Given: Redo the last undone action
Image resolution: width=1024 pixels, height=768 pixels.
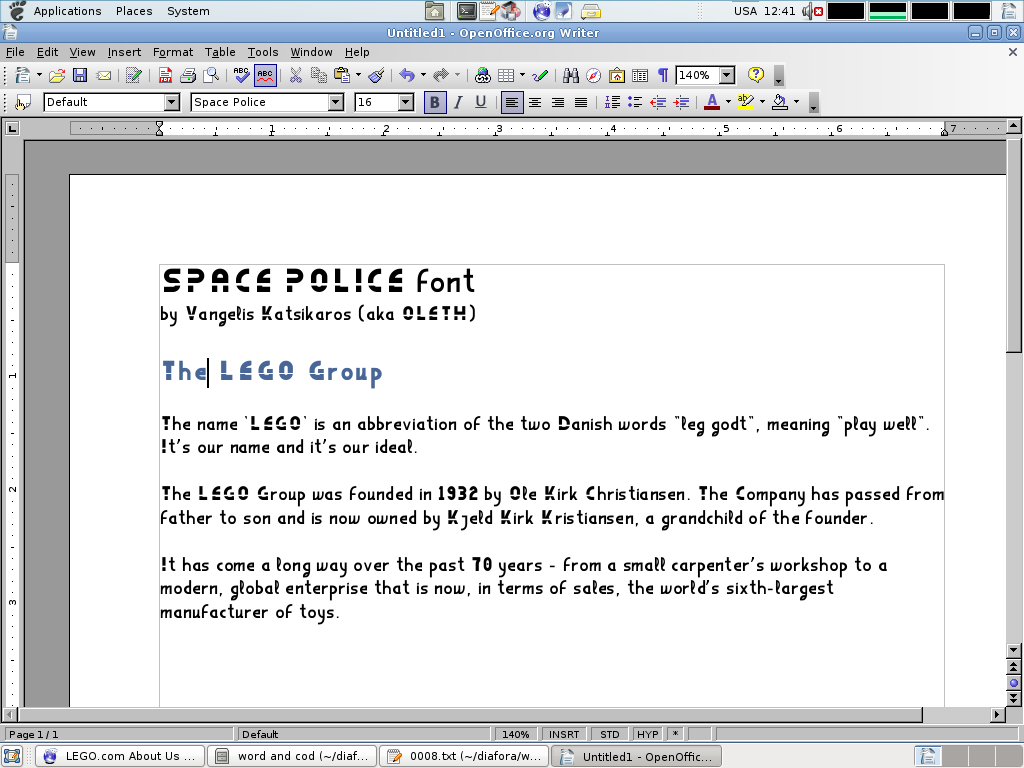Looking at the screenshot, I should click(441, 76).
